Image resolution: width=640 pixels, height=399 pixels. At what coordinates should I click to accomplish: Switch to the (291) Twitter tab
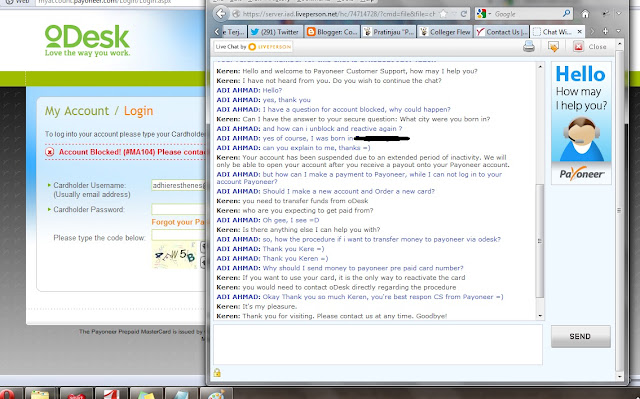275,32
